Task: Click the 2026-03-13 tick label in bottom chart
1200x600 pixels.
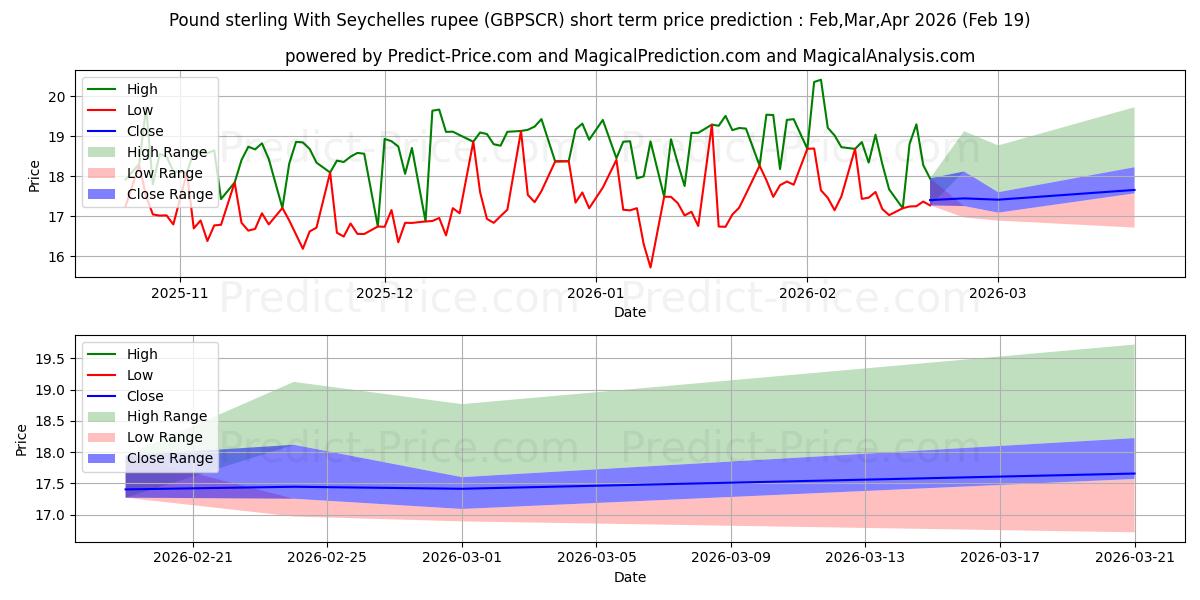Action: coord(866,558)
